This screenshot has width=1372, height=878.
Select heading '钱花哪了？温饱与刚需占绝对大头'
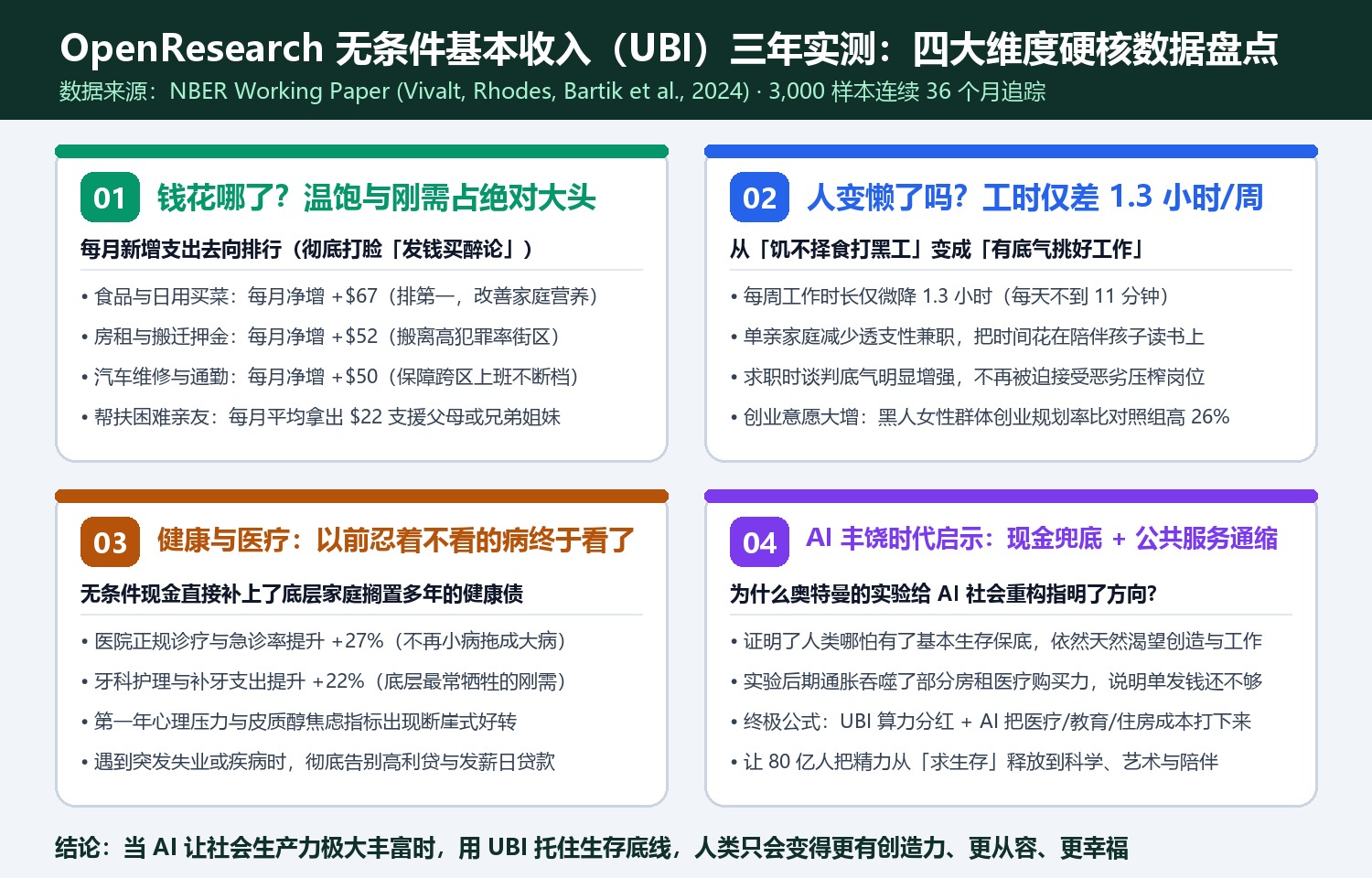[376, 198]
